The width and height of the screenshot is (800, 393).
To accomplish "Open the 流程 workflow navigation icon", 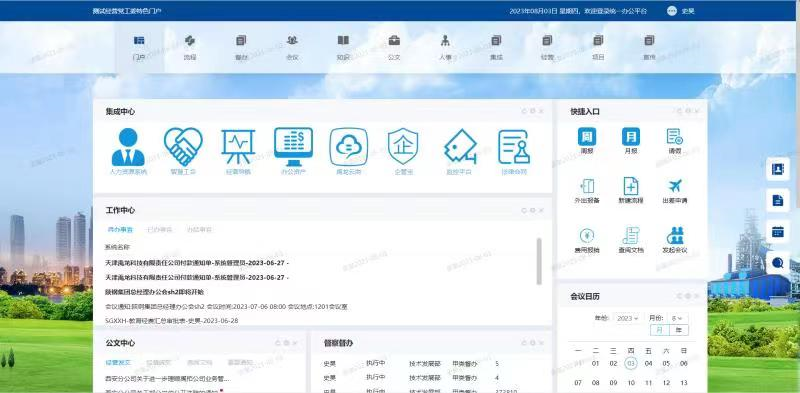I will (190, 40).
